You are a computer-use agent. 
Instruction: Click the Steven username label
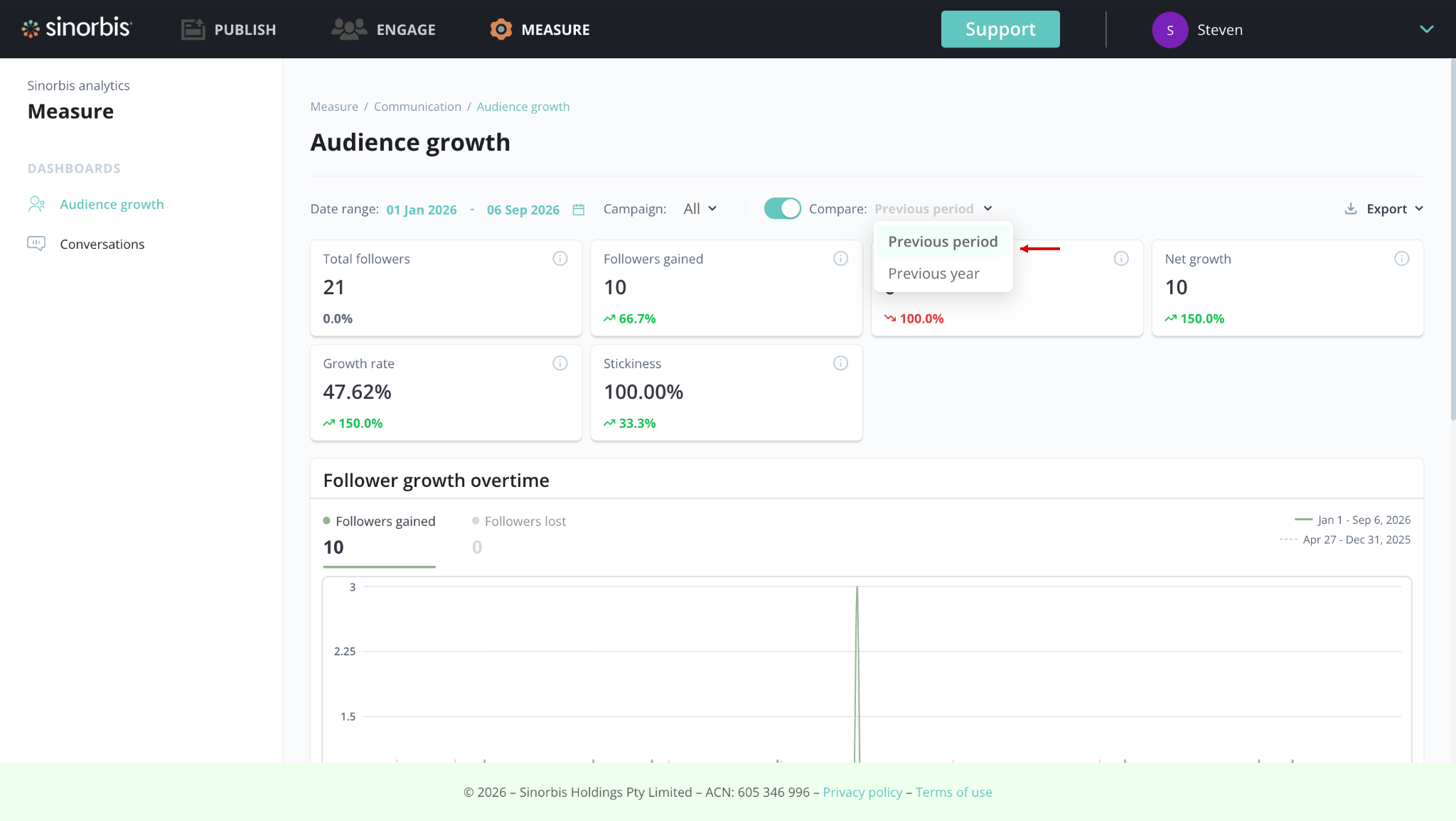1220,30
